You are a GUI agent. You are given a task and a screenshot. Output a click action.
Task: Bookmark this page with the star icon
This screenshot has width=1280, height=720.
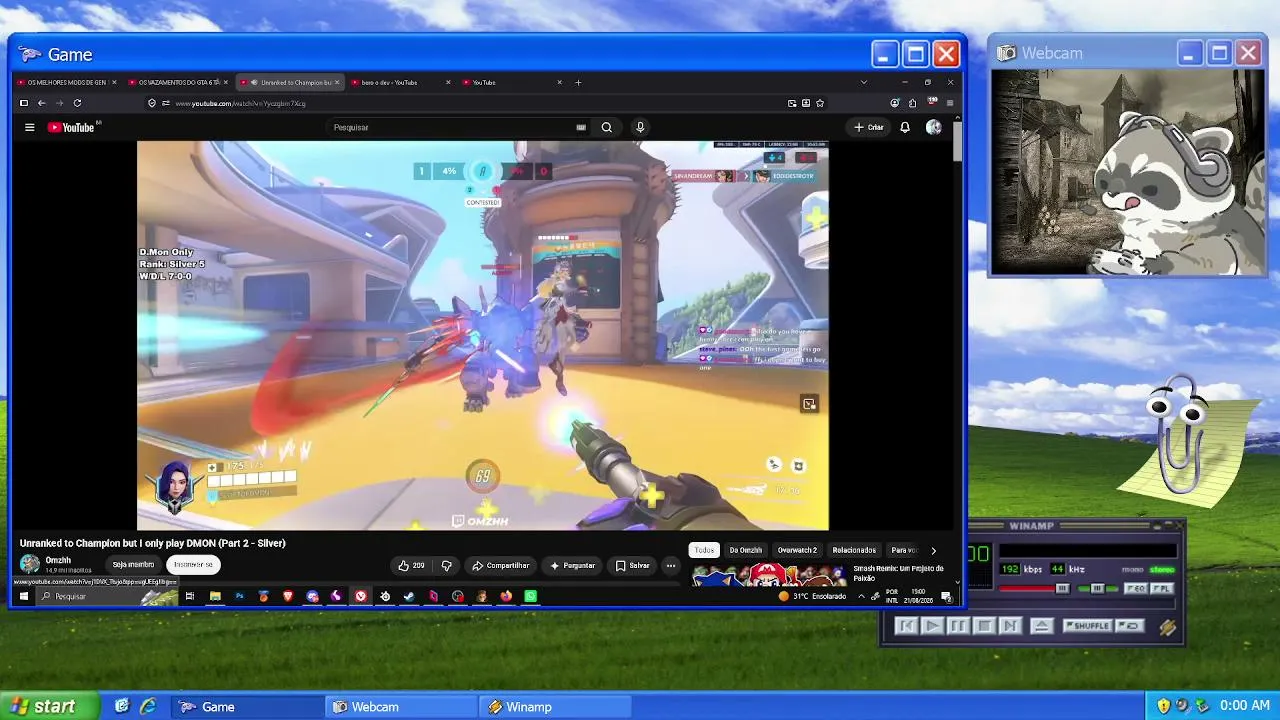pos(820,103)
